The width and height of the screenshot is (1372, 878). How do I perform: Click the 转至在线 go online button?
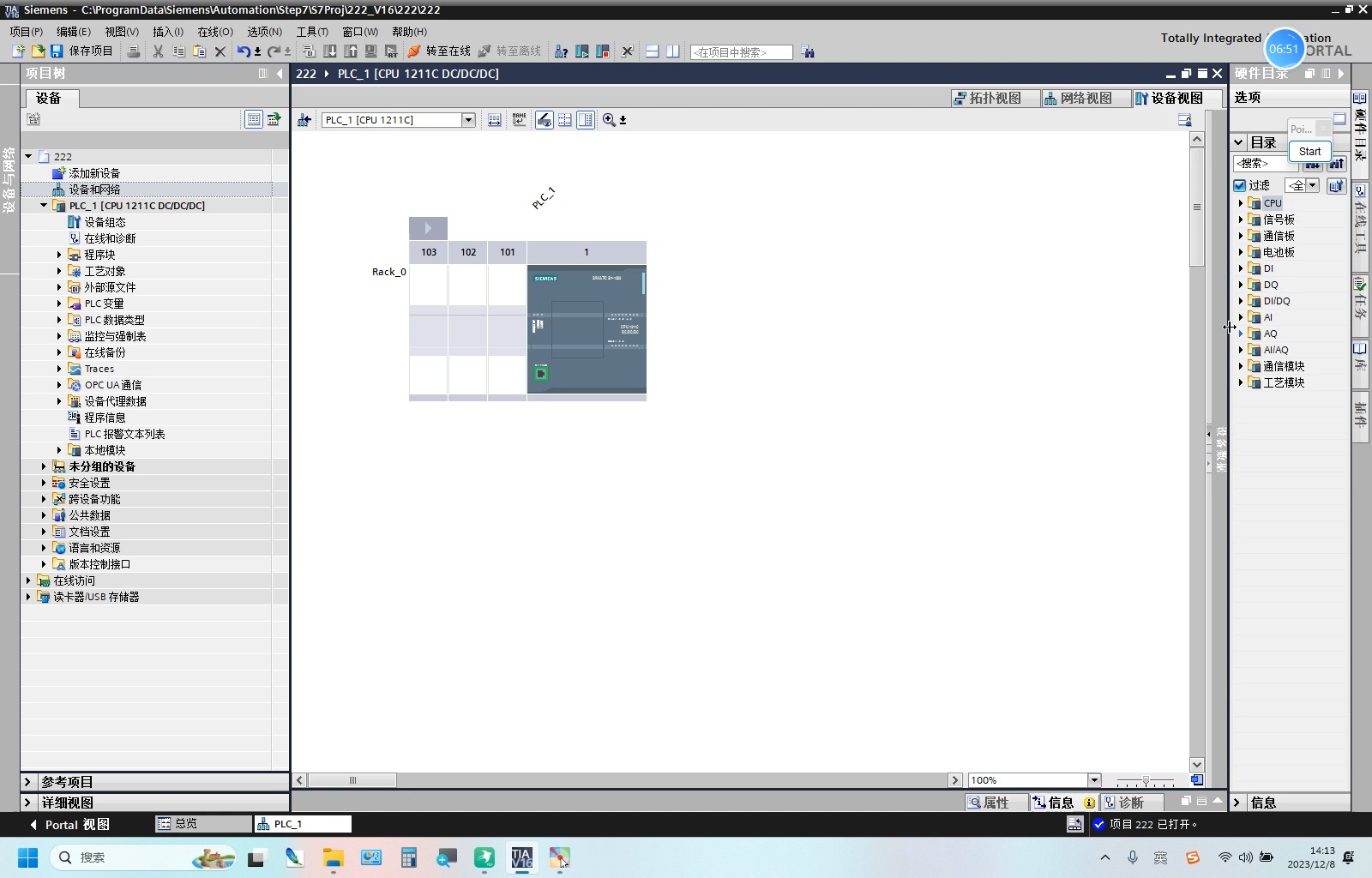(x=439, y=51)
